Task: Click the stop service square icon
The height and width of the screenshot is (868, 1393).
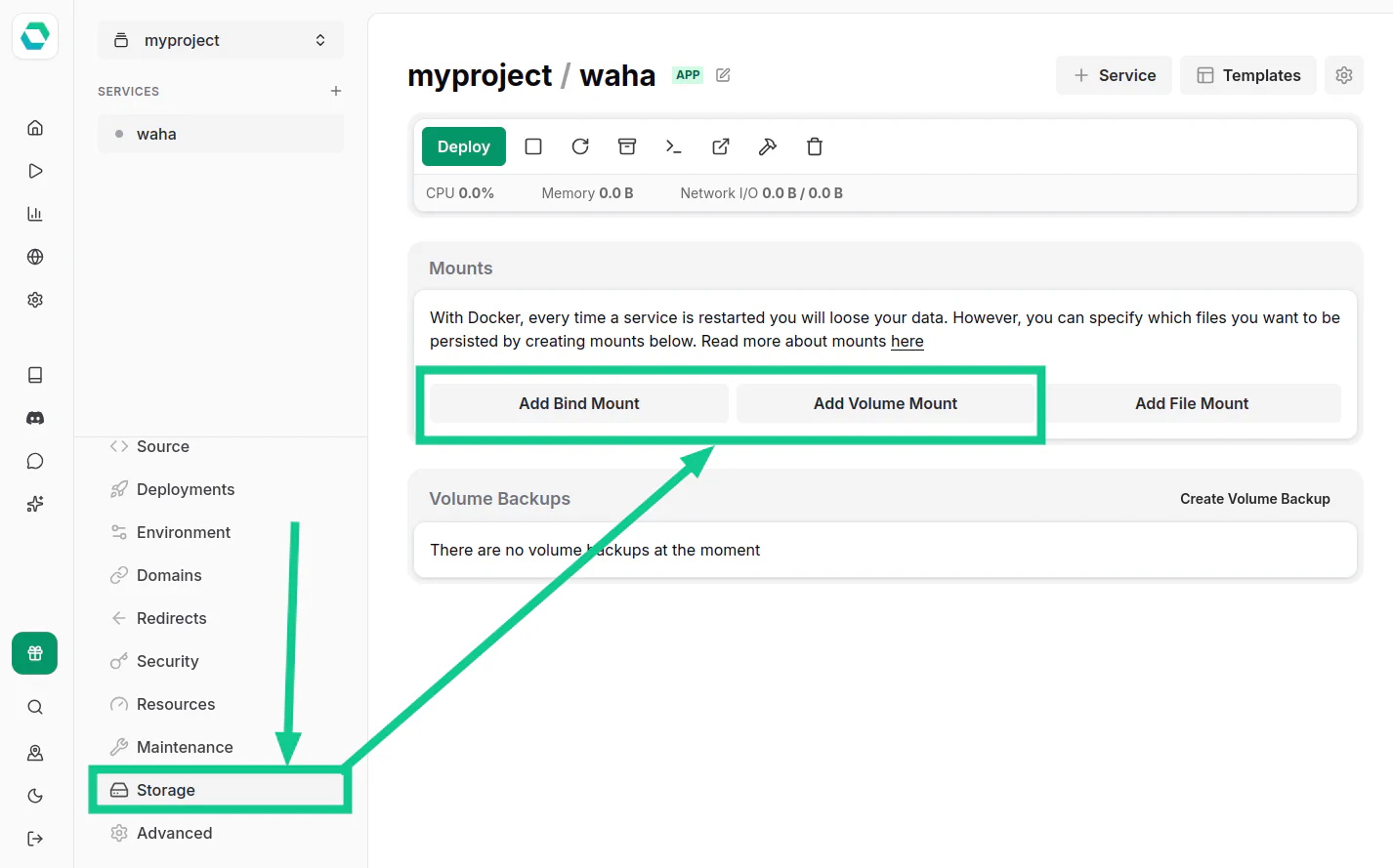Action: point(533,146)
